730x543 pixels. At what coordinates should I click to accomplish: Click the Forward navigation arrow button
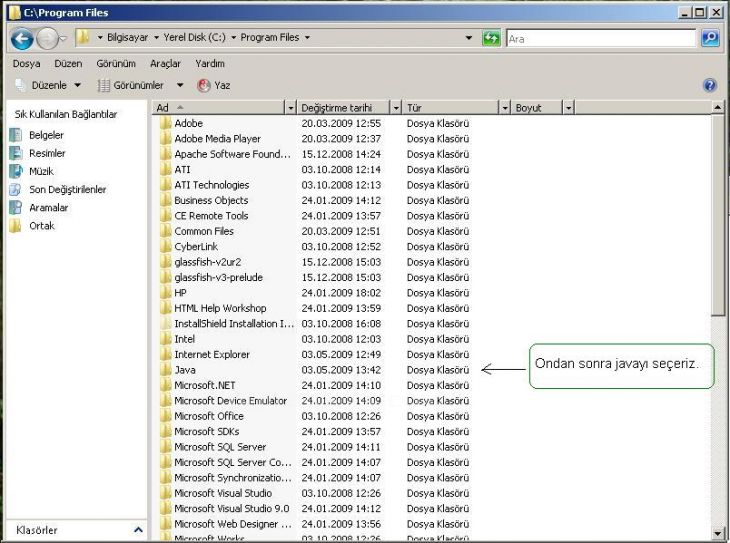(47, 38)
